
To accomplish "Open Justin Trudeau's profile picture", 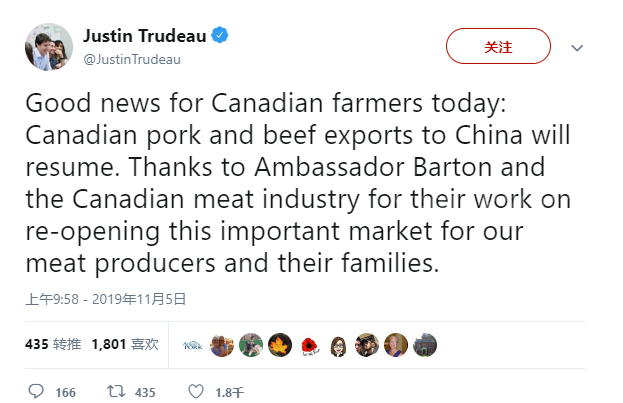I will pyautogui.click(x=48, y=47).
